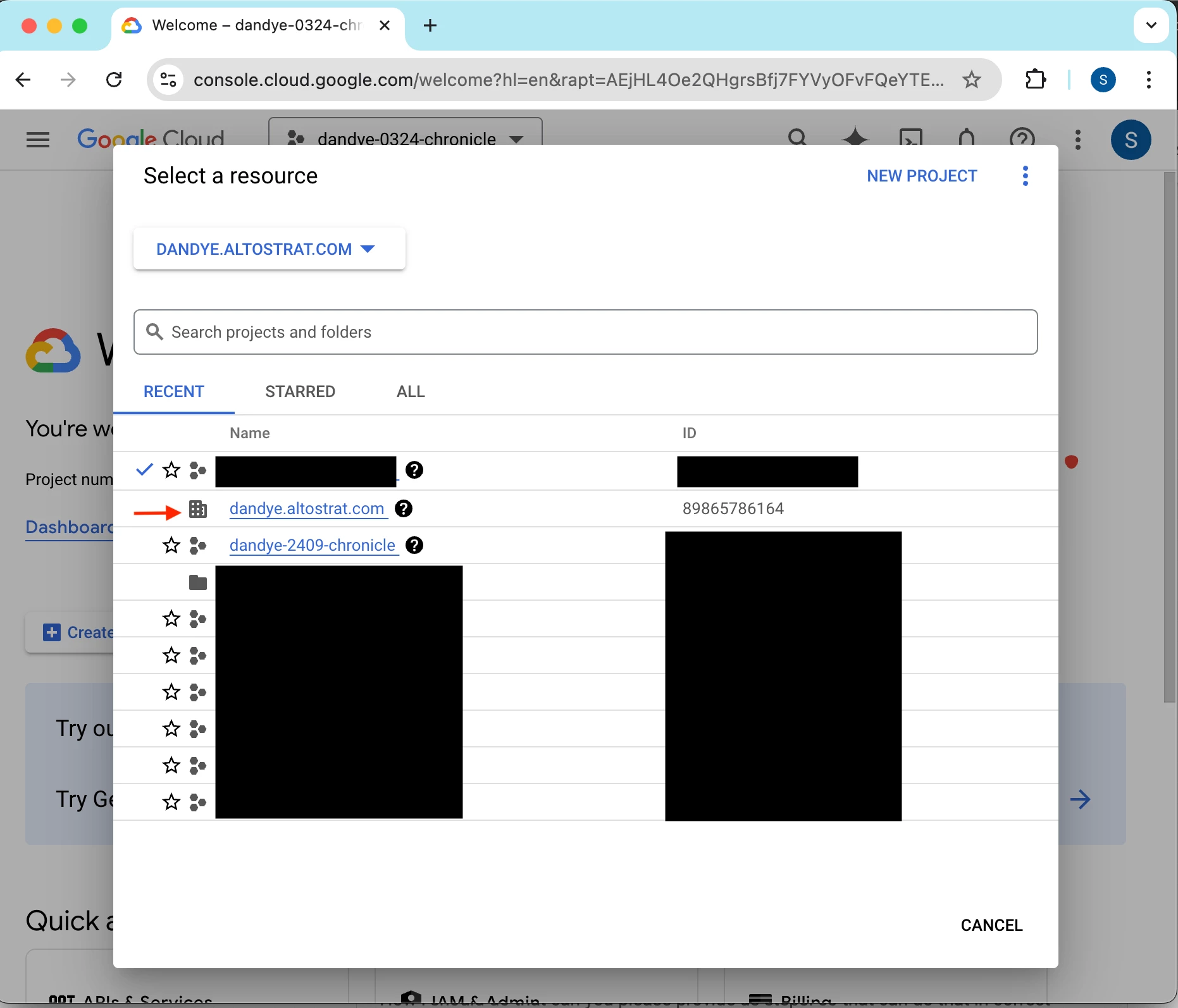This screenshot has width=1178, height=1008.
Task: Reload the page
Action: pos(114,80)
